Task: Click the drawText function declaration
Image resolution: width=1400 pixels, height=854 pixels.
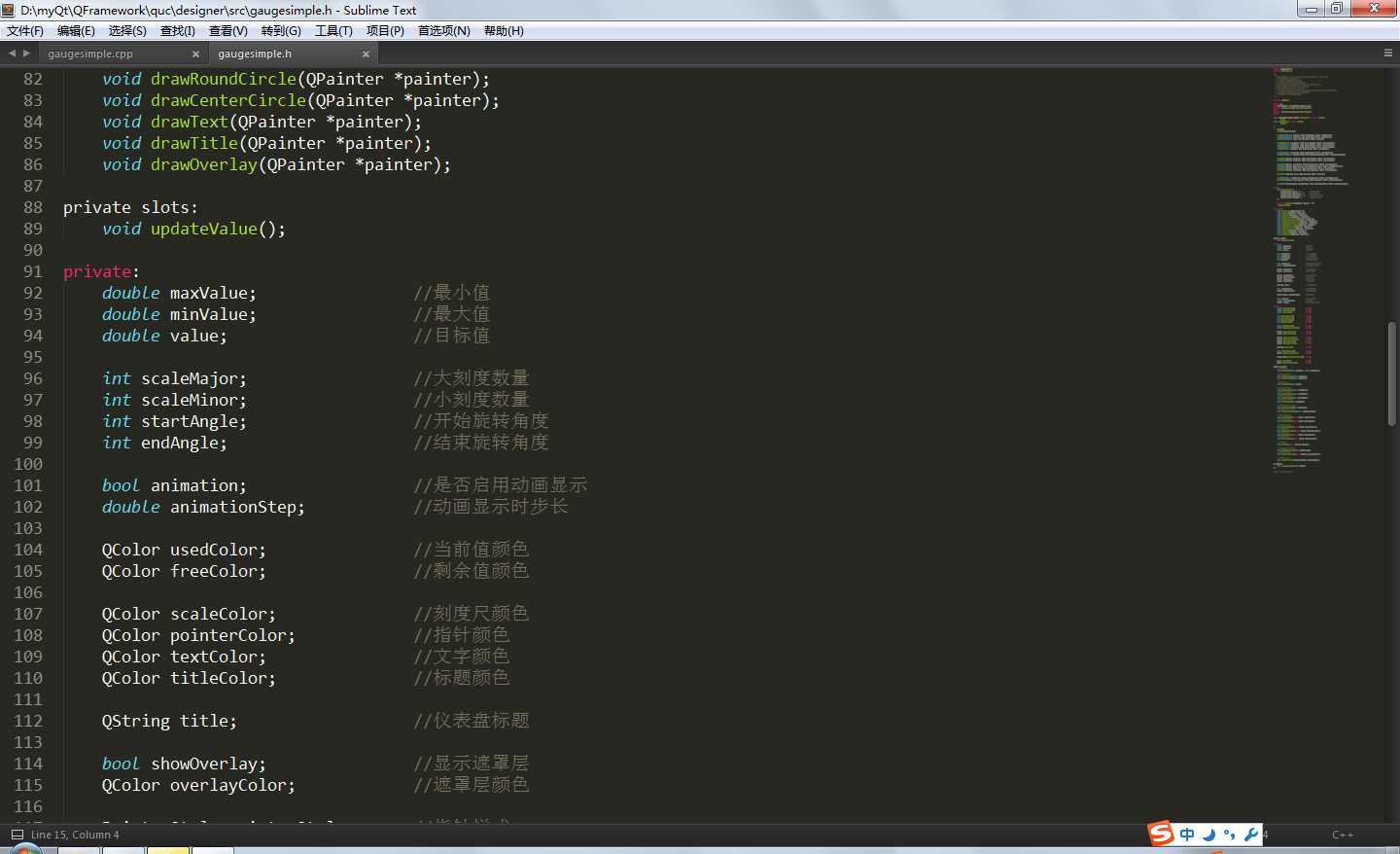Action: coord(262,122)
